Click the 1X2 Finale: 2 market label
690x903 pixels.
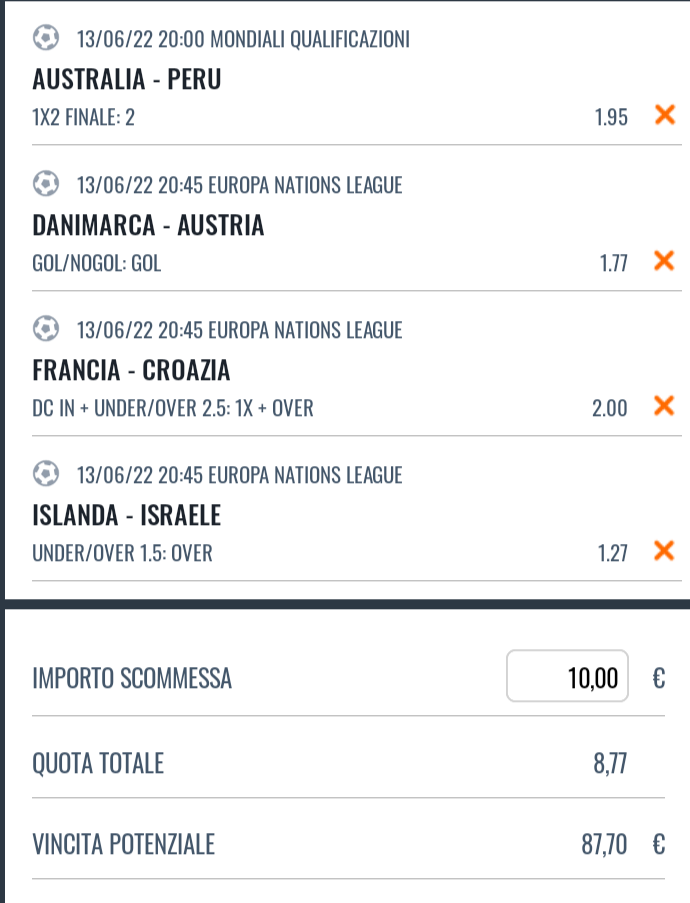(x=84, y=117)
